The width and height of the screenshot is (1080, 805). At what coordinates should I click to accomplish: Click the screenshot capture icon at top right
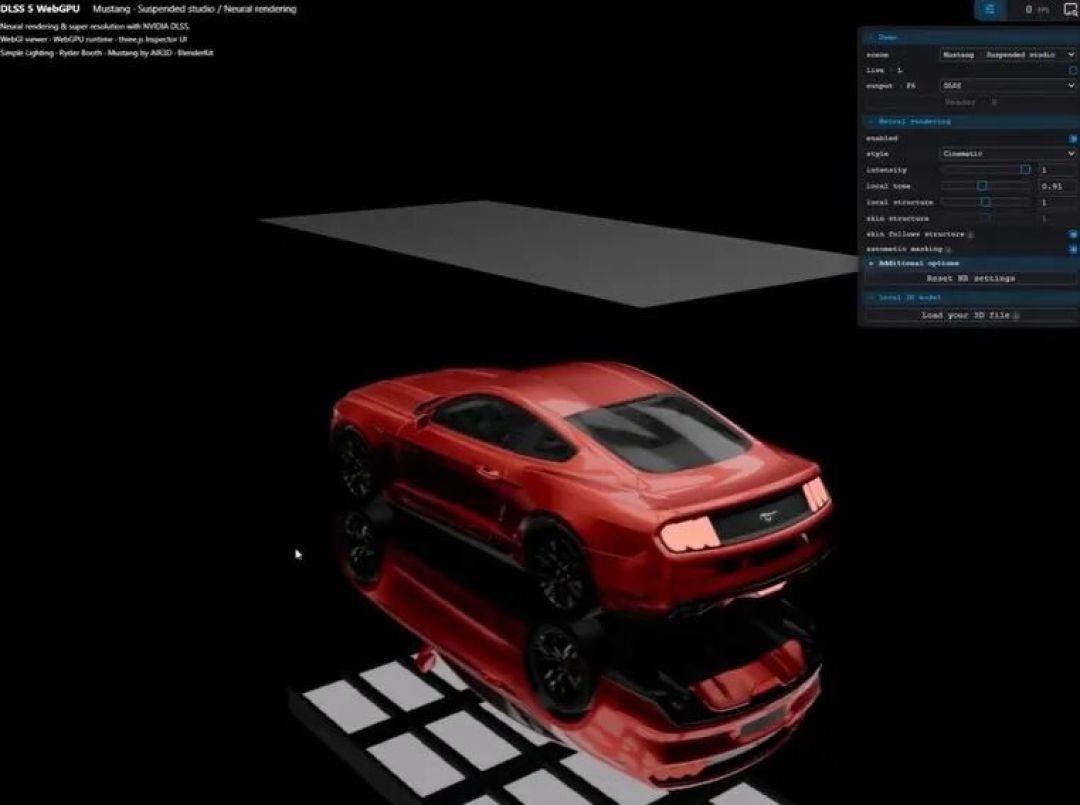pyautogui.click(x=1072, y=10)
